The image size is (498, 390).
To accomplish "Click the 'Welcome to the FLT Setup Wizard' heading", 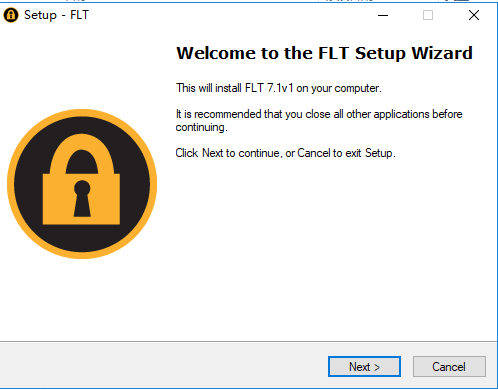I will (x=324, y=53).
